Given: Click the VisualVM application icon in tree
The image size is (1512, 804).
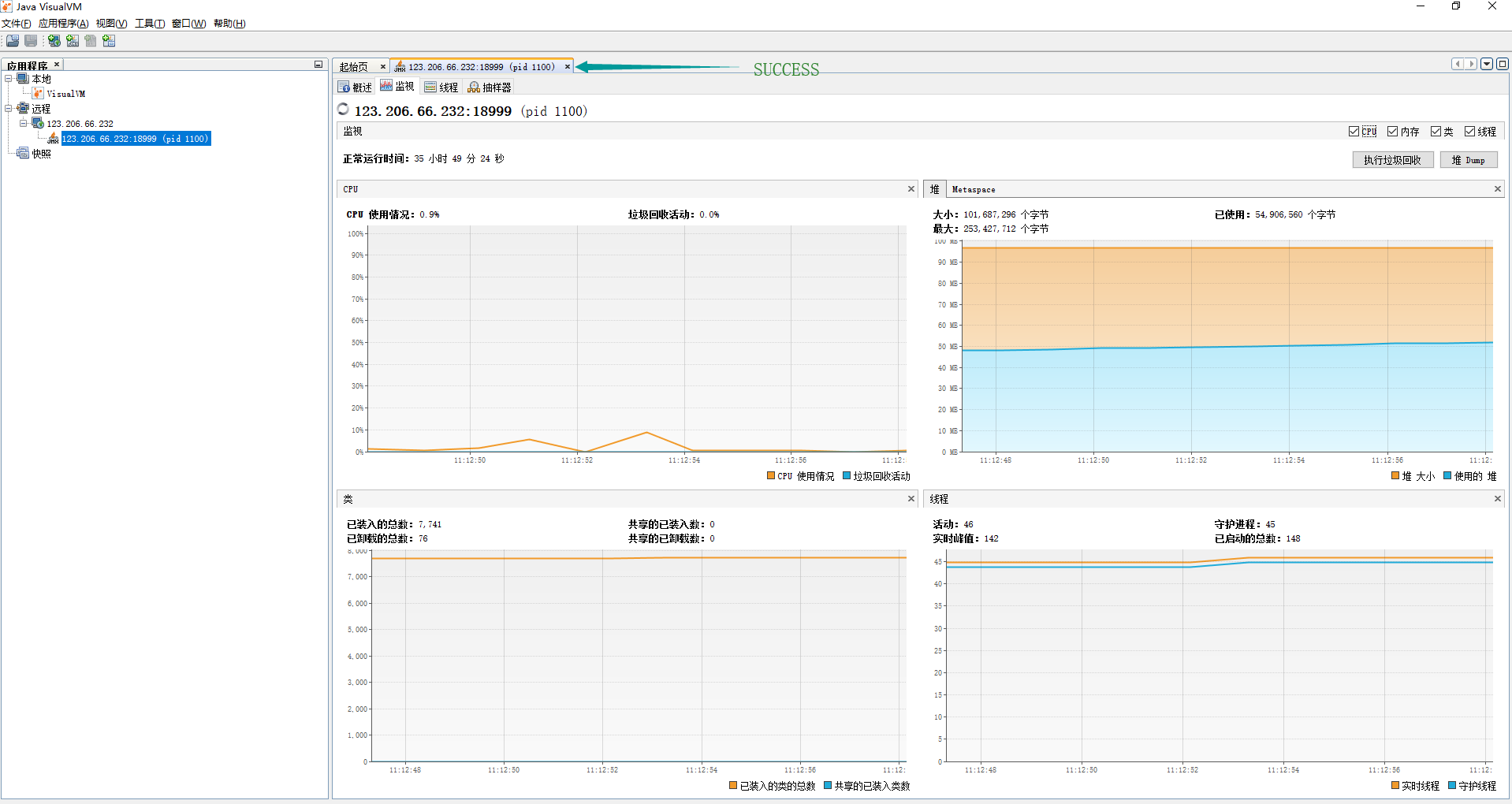Looking at the screenshot, I should (38, 94).
